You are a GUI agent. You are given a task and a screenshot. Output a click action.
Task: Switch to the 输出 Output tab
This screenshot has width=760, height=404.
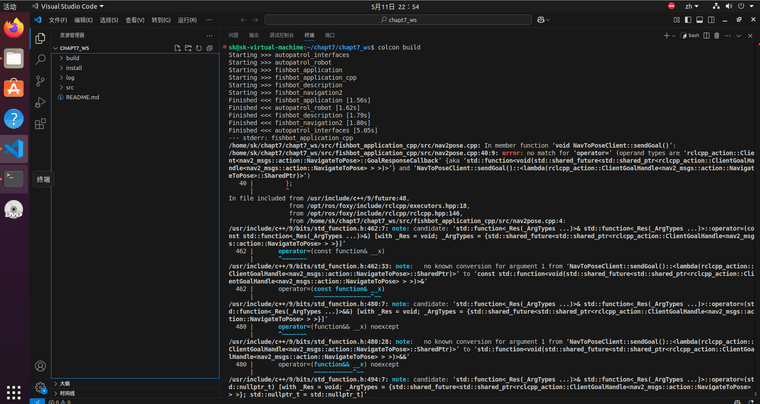pyautogui.click(x=253, y=35)
